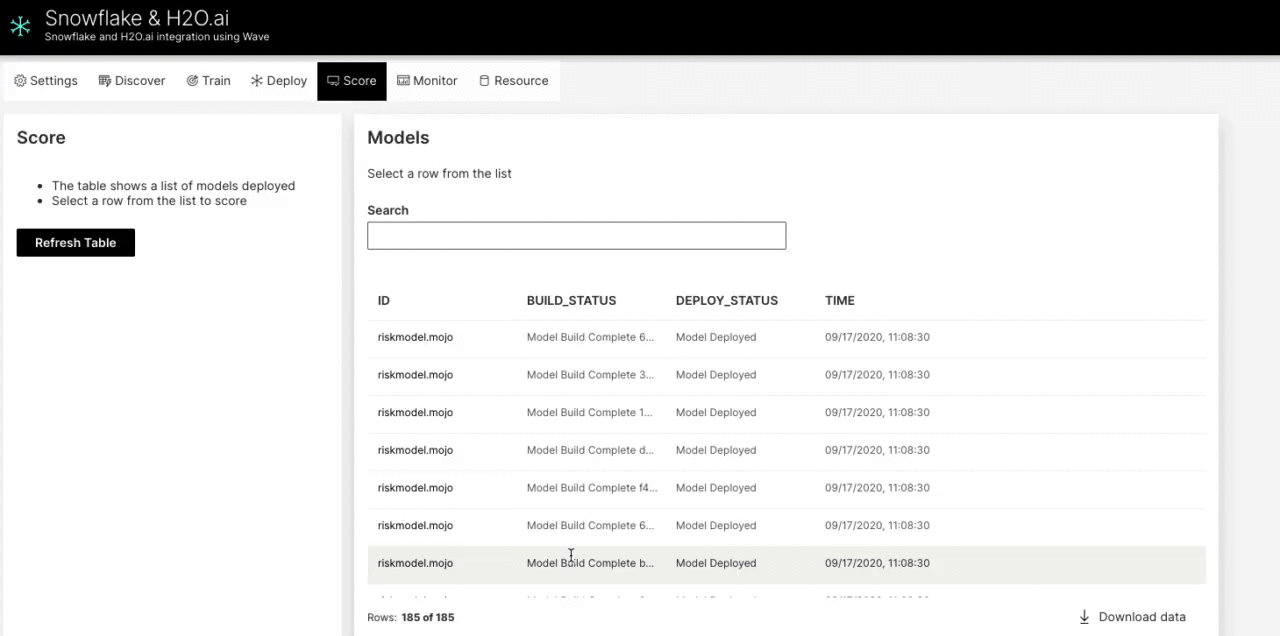
Task: Click the Monitor tab icon
Action: (x=403, y=81)
